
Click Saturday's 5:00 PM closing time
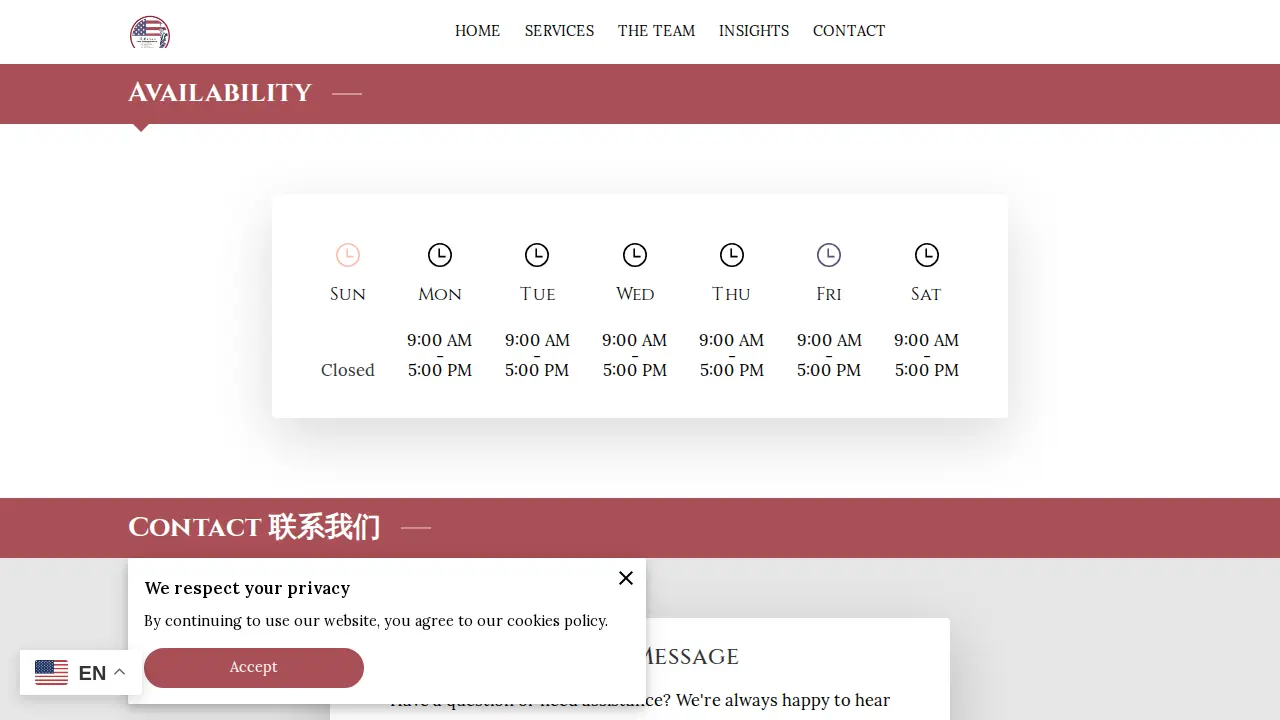coord(927,370)
